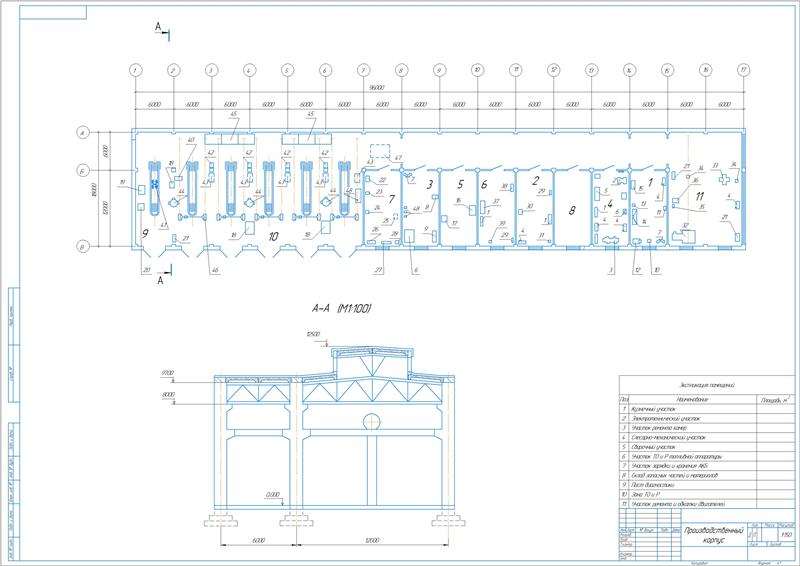800x566 pixels.
Task: Select grid axis circle 5 on top row
Action: click(287, 70)
